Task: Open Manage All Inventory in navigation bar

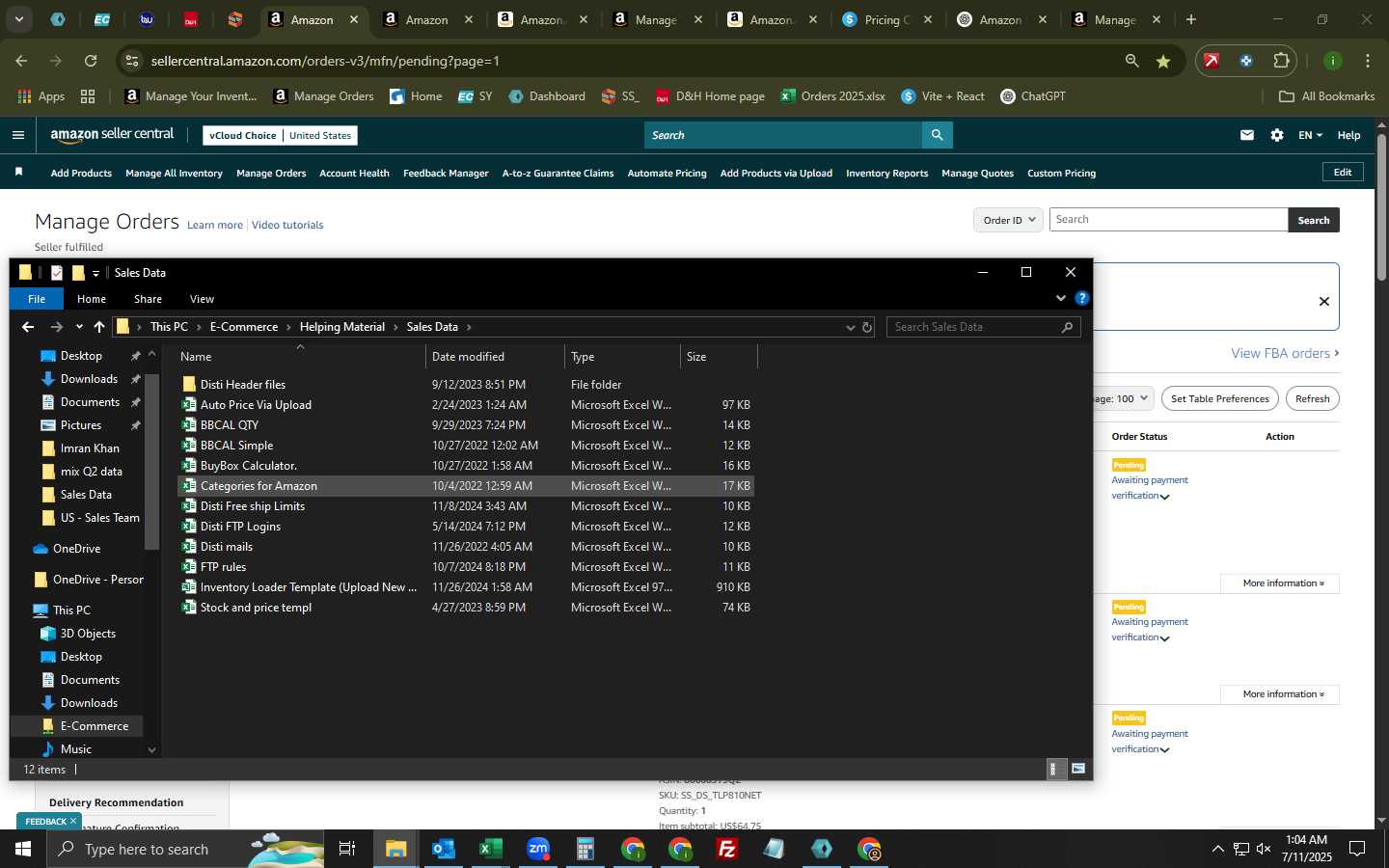Action: click(174, 173)
